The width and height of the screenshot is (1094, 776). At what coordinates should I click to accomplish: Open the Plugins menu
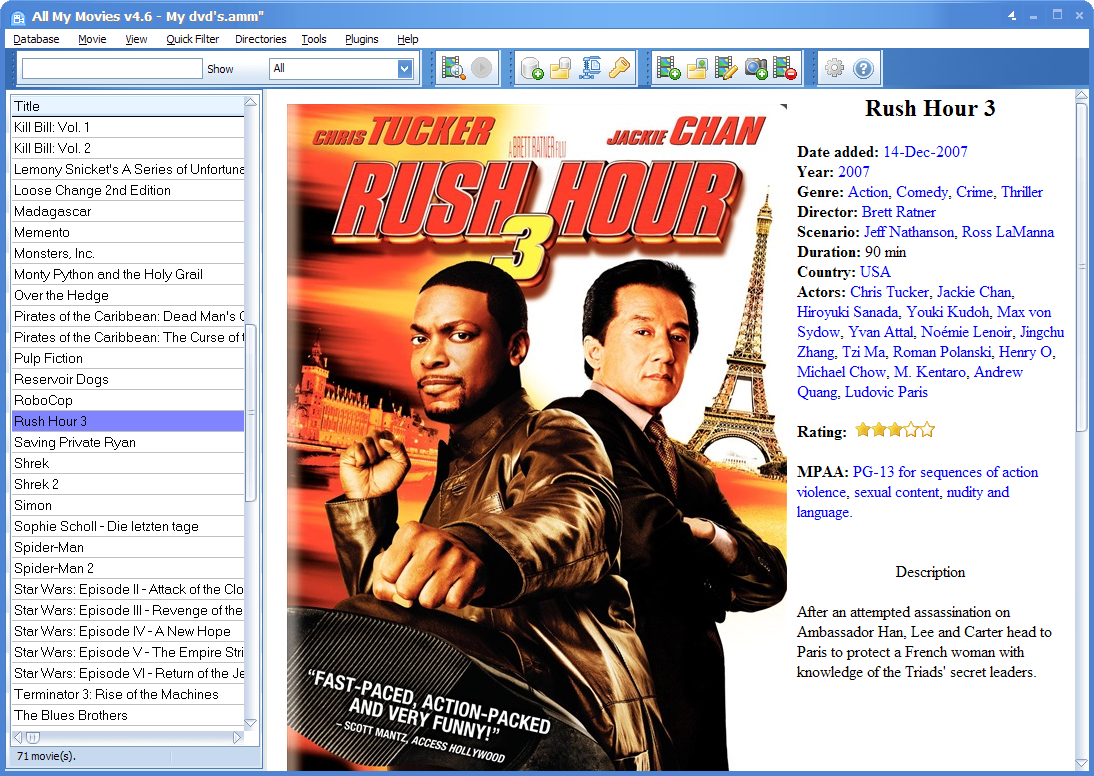[361, 39]
